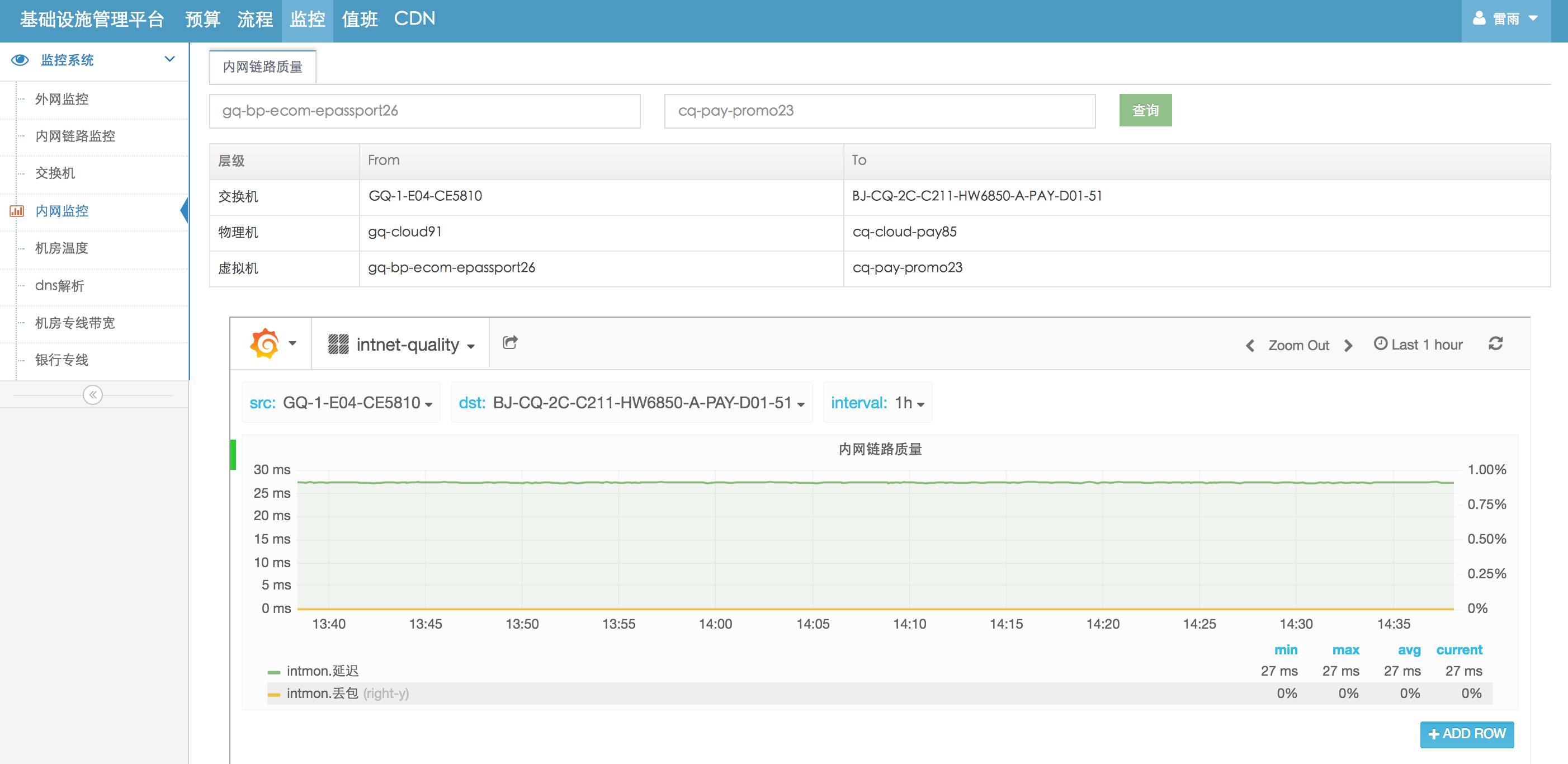1568x764 pixels.
Task: Click the dashboard grid icon beside intnet-quality
Action: point(338,345)
